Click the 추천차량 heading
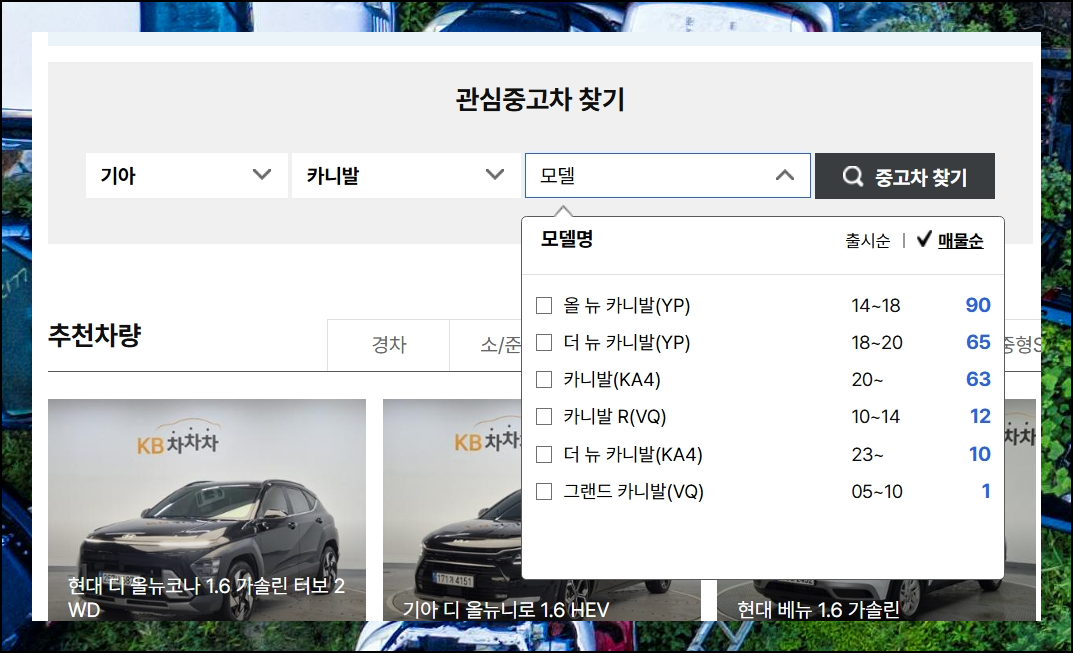The width and height of the screenshot is (1073, 653). click(94, 335)
